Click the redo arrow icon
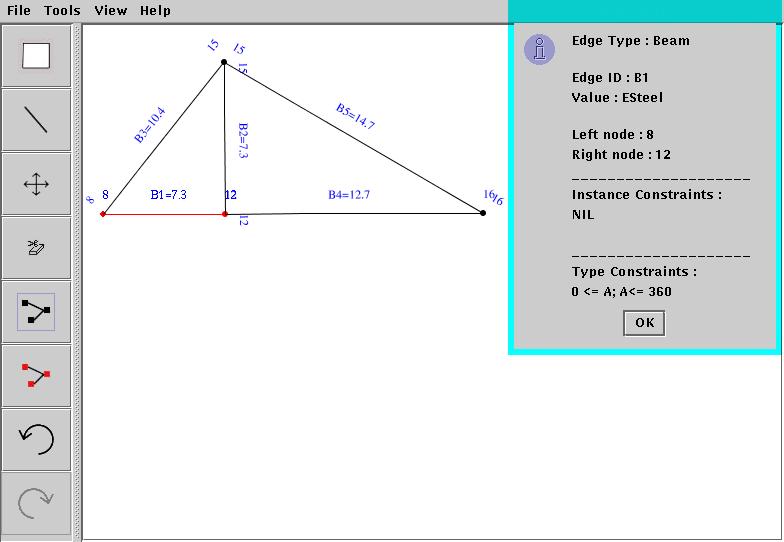Image resolution: width=784 pixels, height=542 pixels. click(x=37, y=503)
